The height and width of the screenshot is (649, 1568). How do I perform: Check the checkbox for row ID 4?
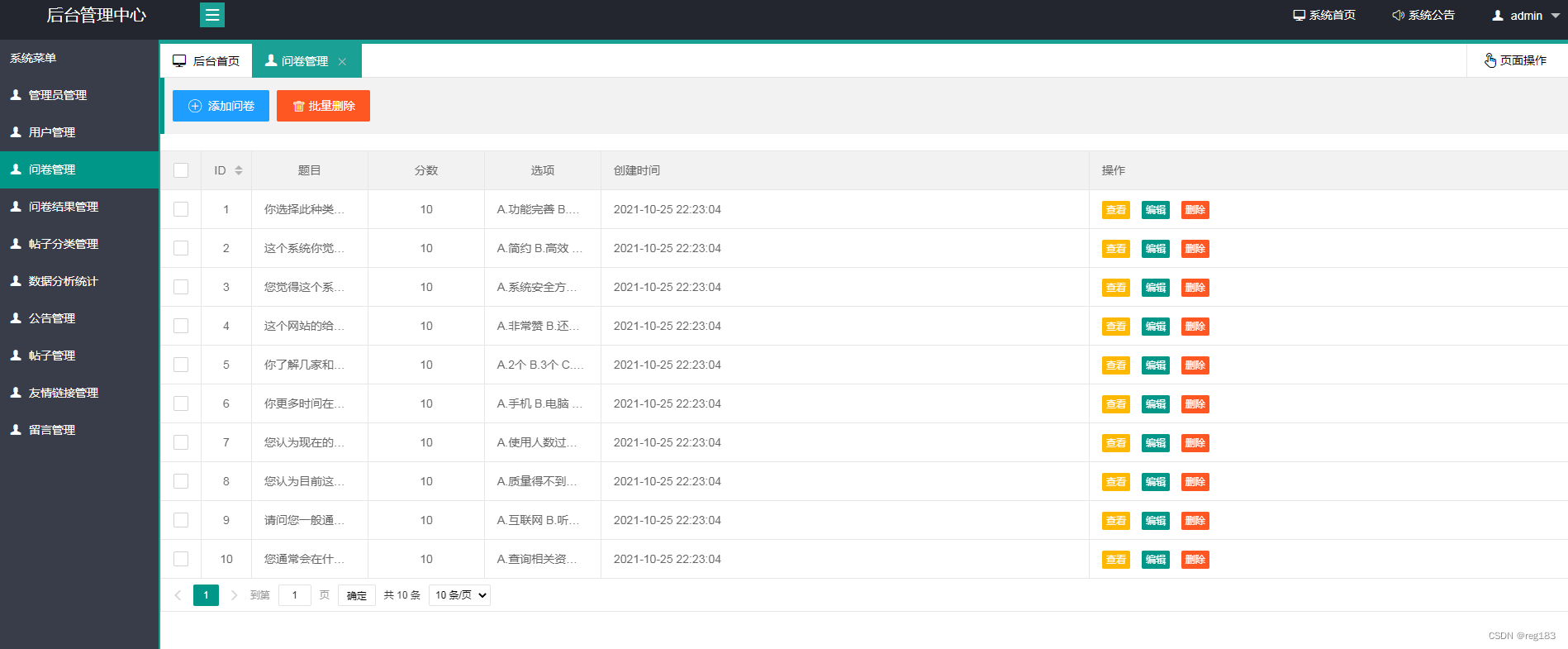[181, 326]
